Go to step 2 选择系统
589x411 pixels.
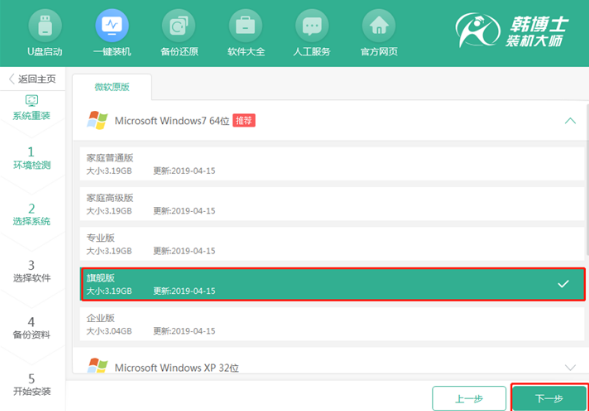click(32, 214)
